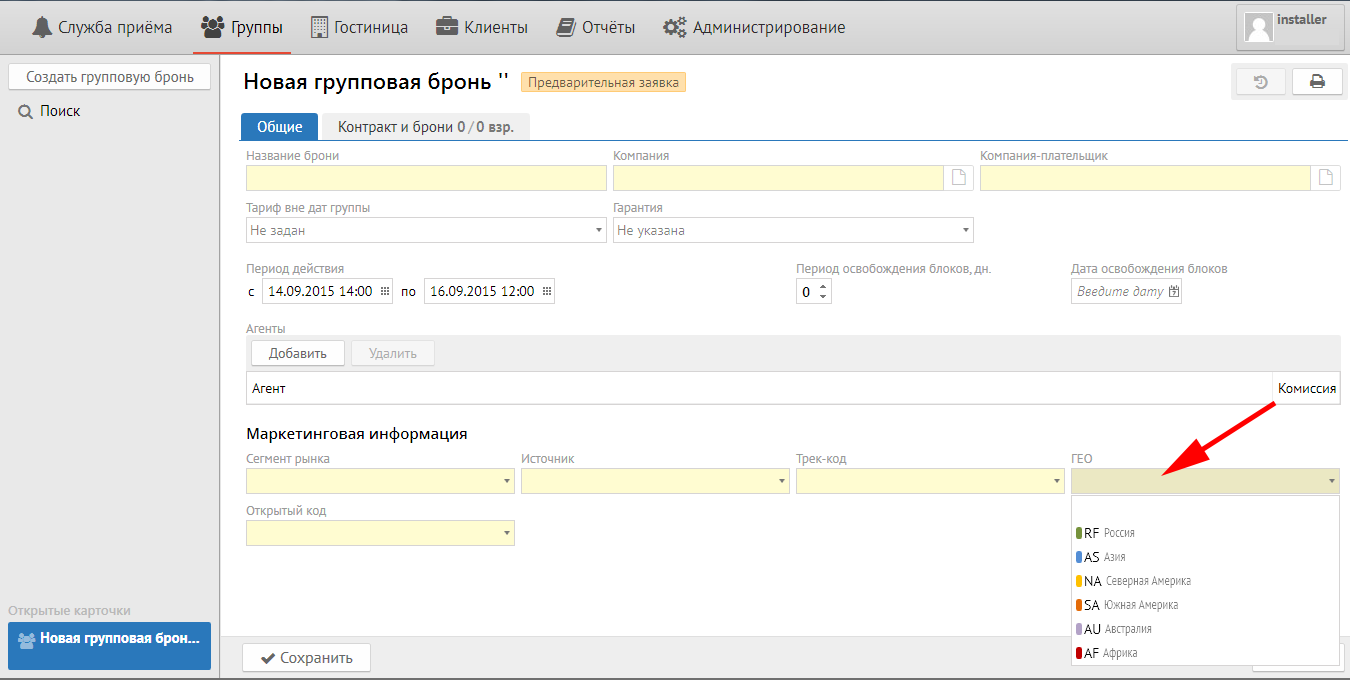Image resolution: width=1350 pixels, height=680 pixels.
Task: Click the history icon button
Action: (1261, 82)
